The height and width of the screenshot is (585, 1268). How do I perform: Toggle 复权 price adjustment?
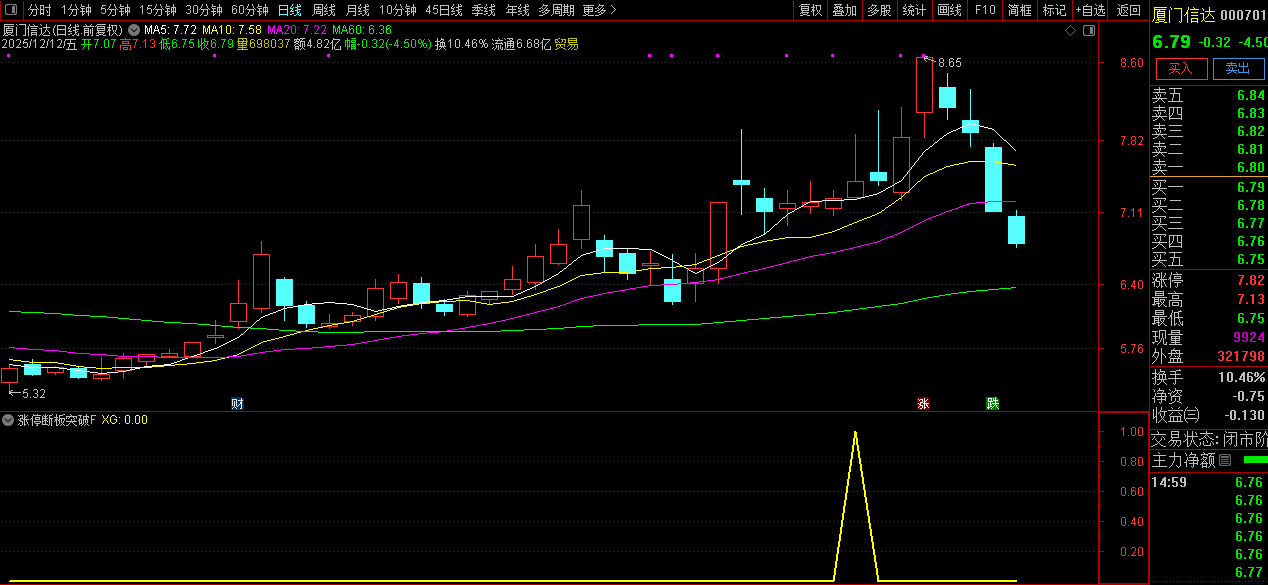(x=810, y=10)
